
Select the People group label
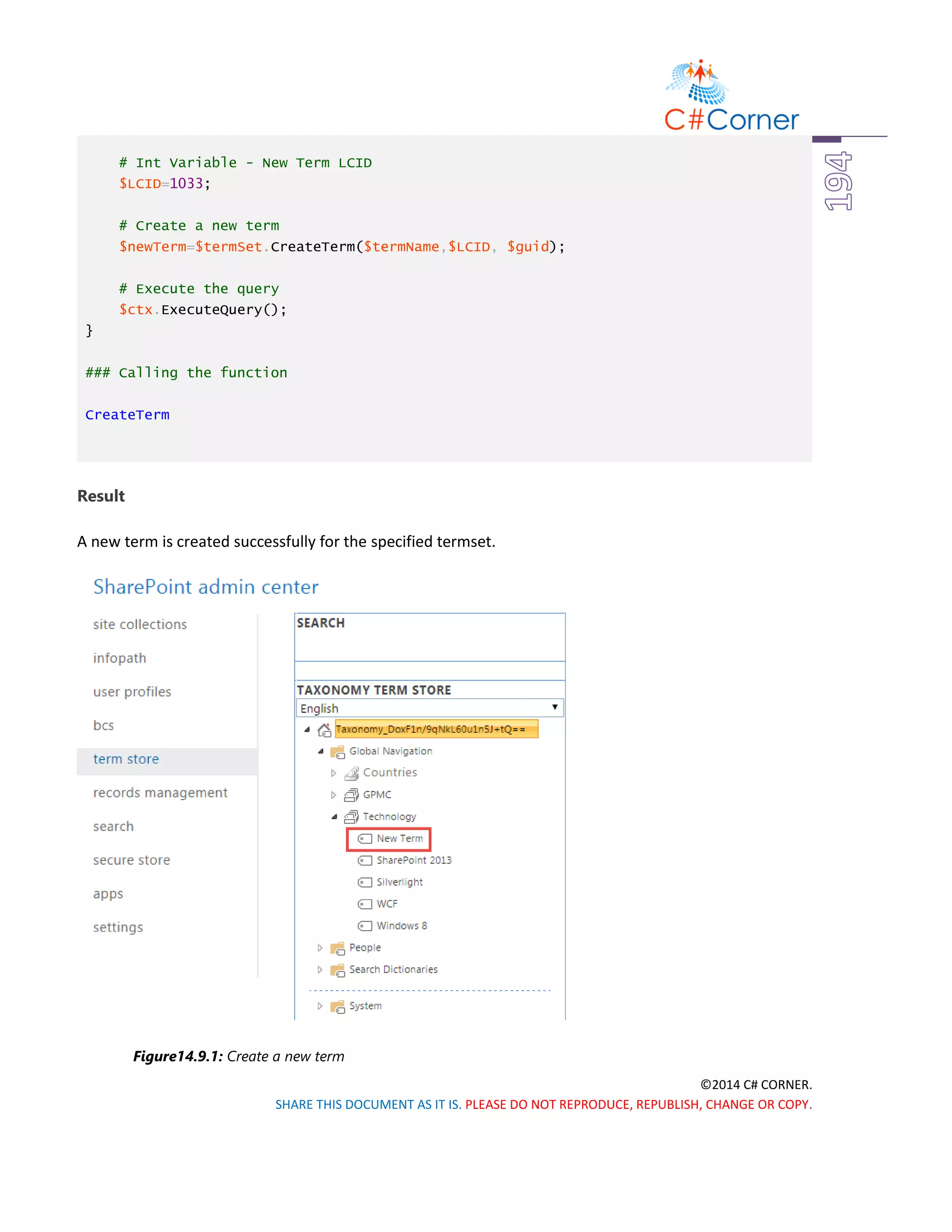[365, 948]
